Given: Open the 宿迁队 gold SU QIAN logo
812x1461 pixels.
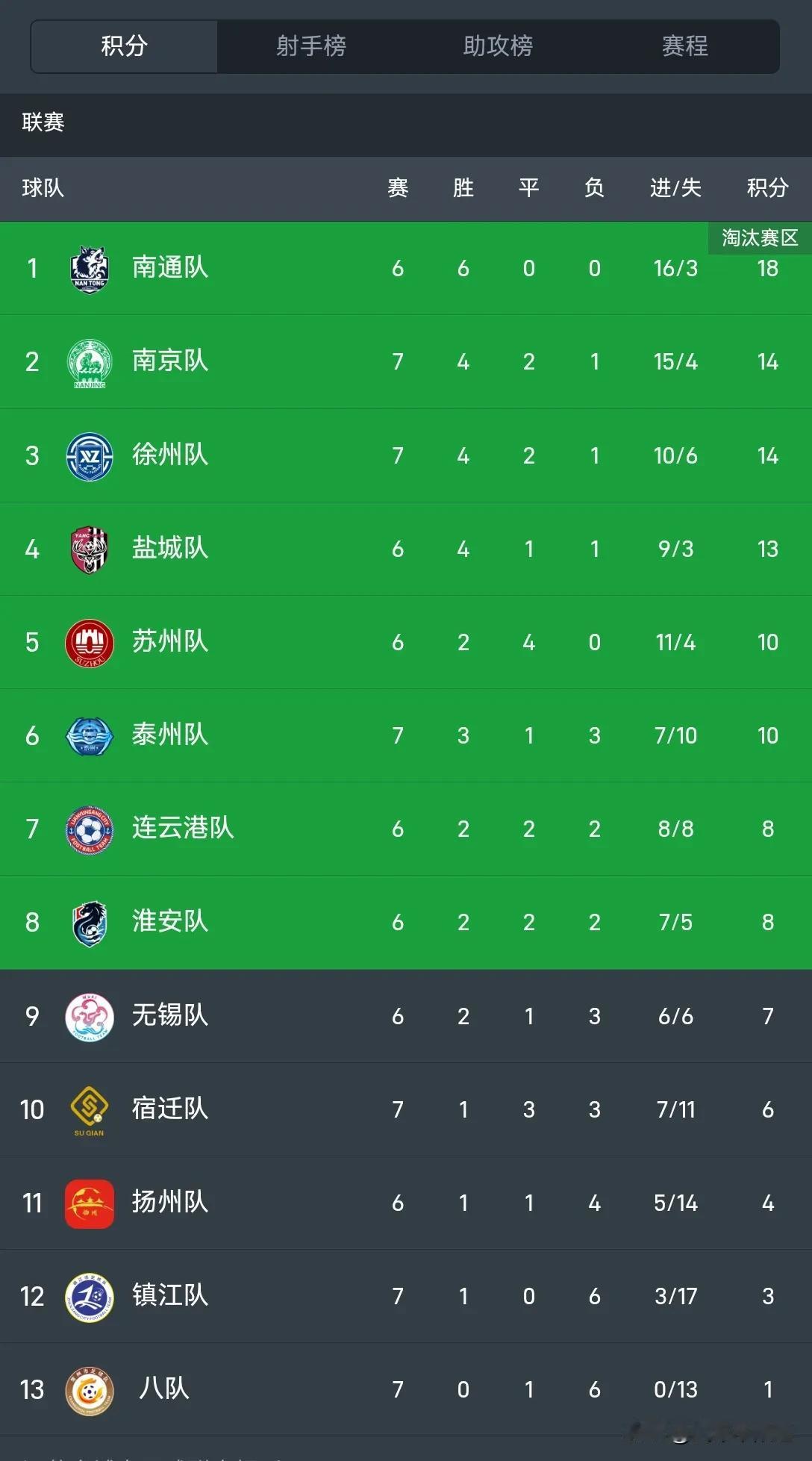Looking at the screenshot, I should coord(90,1111).
